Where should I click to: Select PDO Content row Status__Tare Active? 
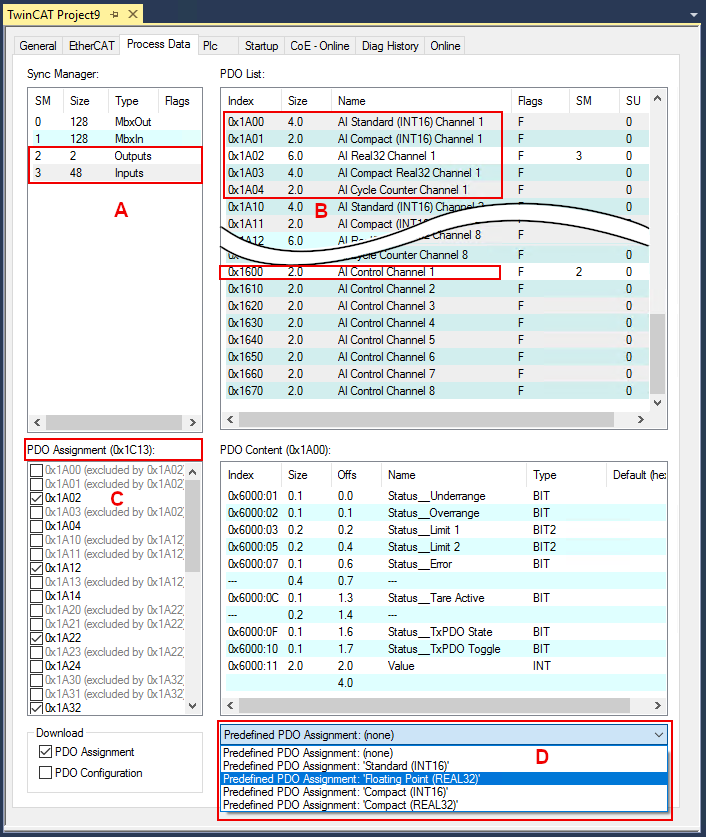(445, 598)
